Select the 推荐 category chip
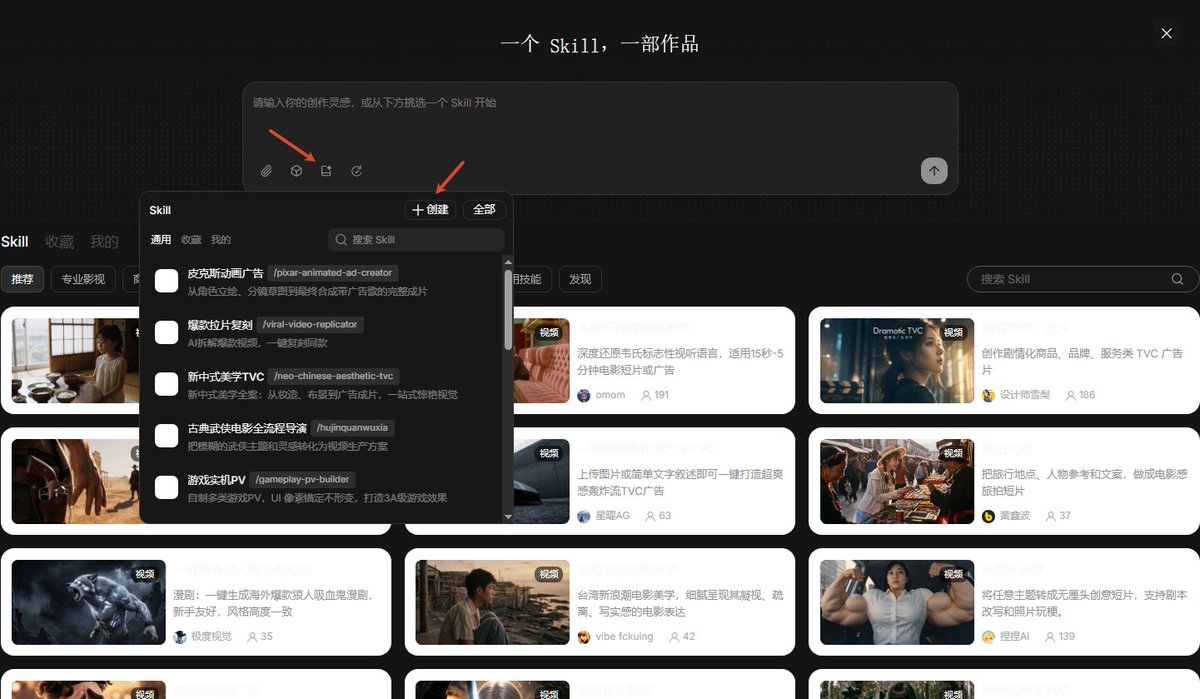This screenshot has width=1200, height=699. (x=22, y=279)
